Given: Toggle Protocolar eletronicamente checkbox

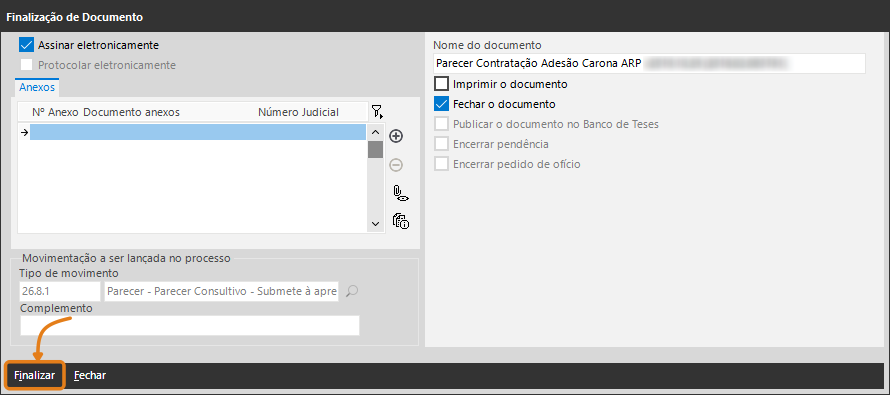Looking at the screenshot, I should click(27, 65).
